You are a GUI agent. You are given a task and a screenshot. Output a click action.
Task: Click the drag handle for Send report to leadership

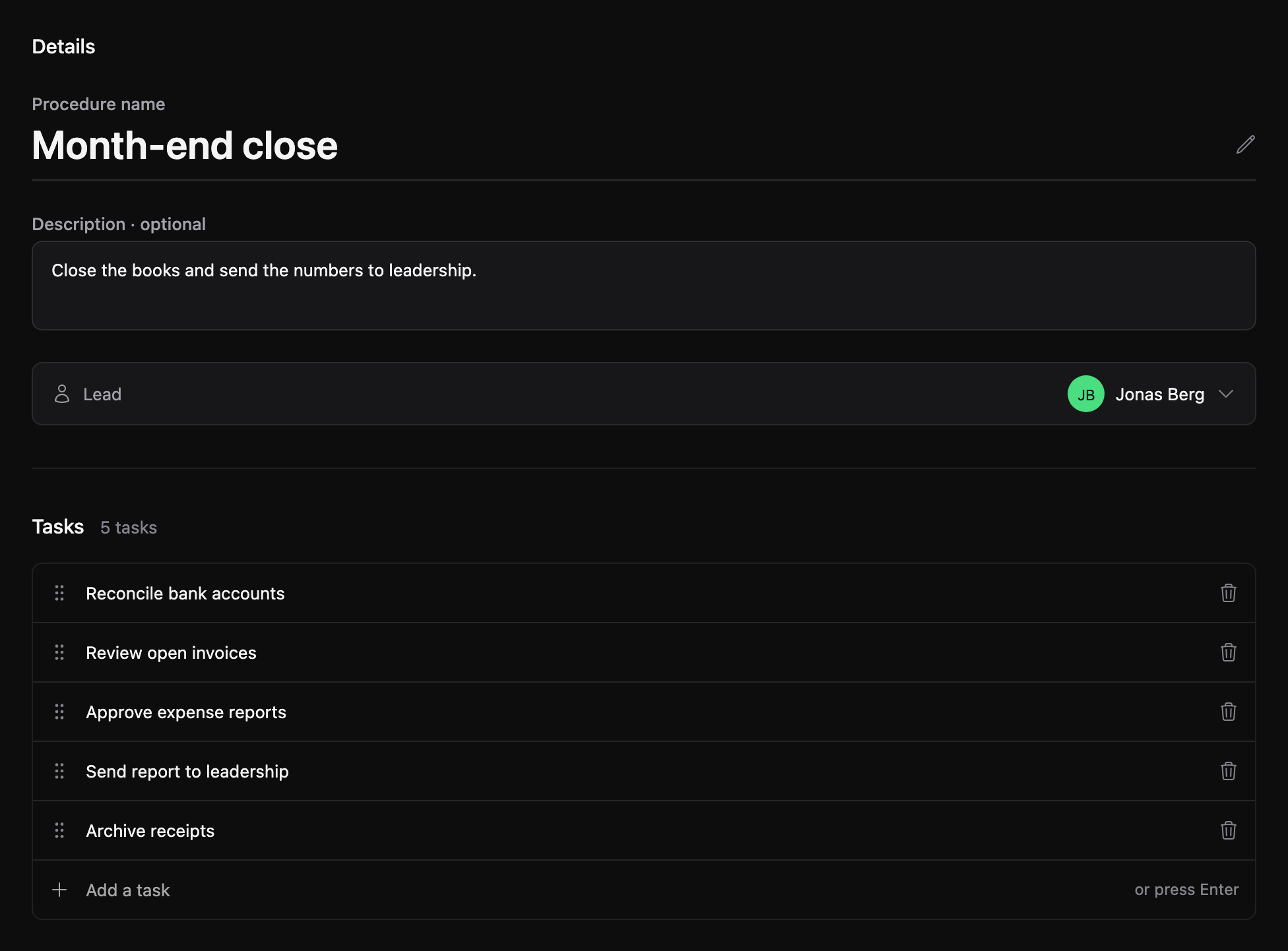coord(59,771)
